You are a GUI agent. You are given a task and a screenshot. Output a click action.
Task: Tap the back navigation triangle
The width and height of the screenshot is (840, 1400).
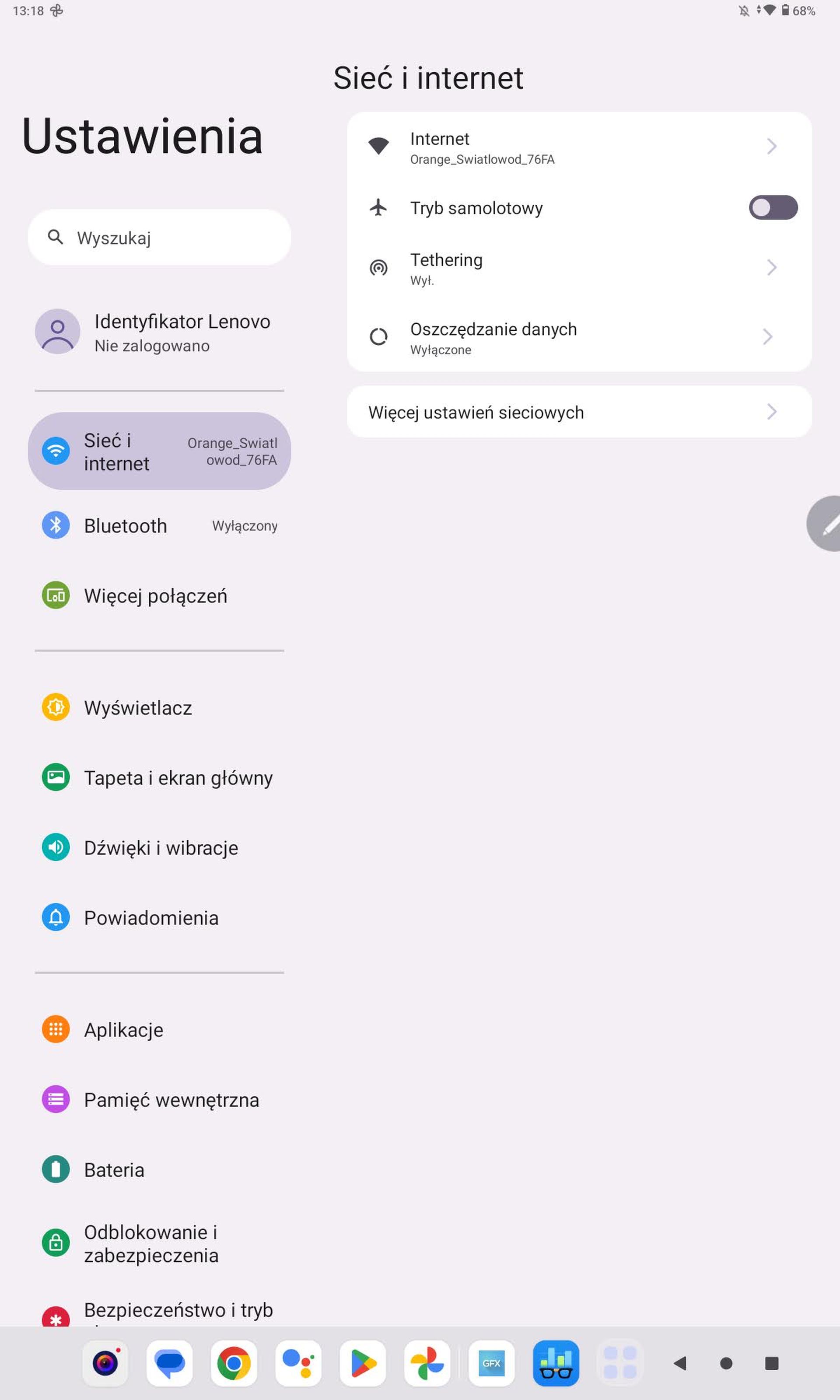(x=680, y=1363)
